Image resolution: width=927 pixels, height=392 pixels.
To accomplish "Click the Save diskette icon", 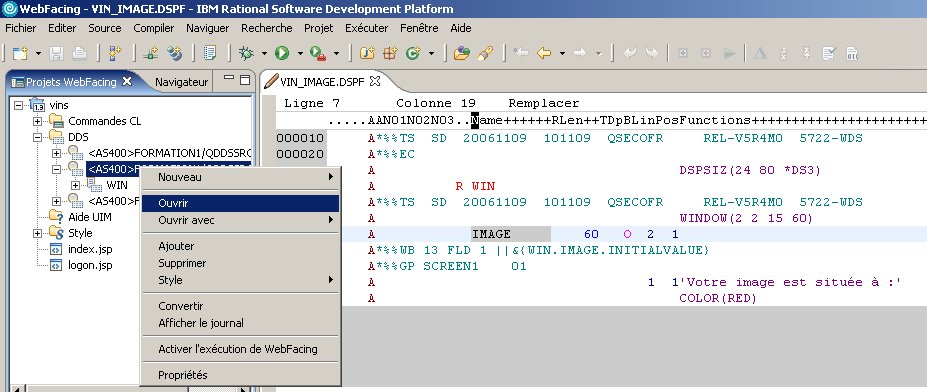I will tap(56, 53).
